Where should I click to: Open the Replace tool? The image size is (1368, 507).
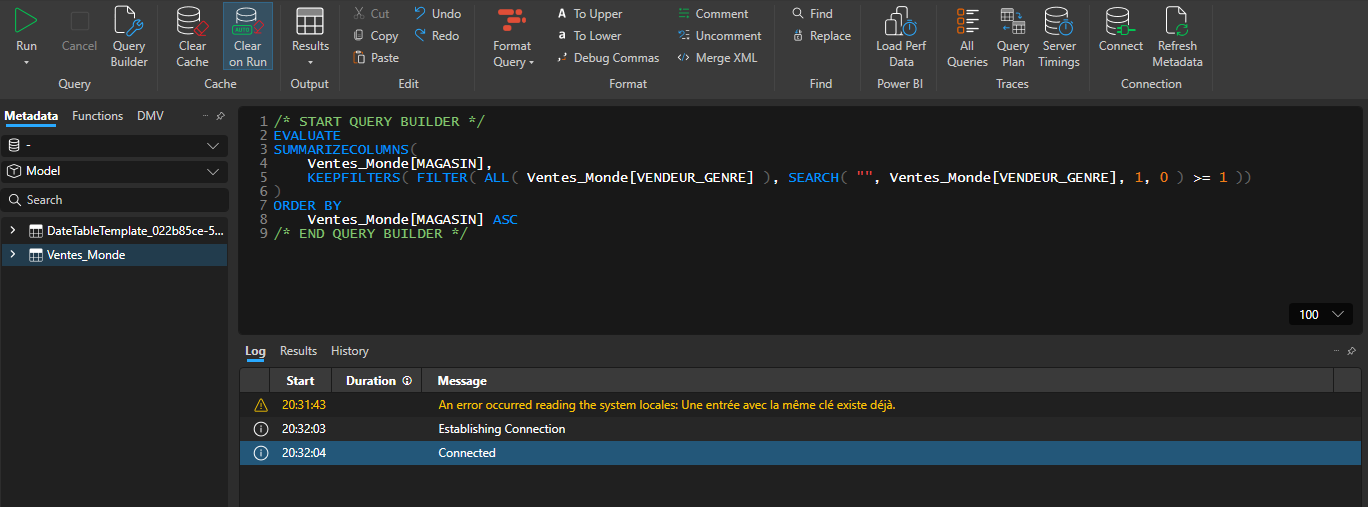pyautogui.click(x=821, y=36)
